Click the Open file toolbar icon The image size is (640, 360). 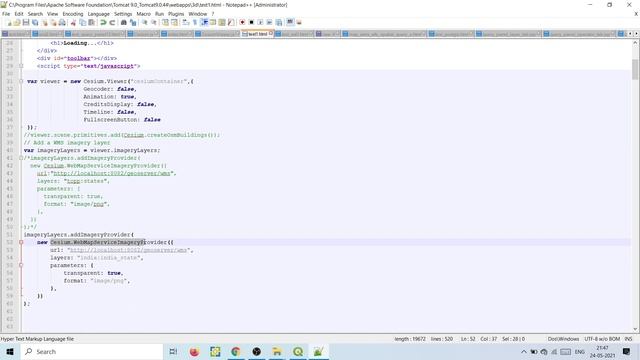click(17, 22)
